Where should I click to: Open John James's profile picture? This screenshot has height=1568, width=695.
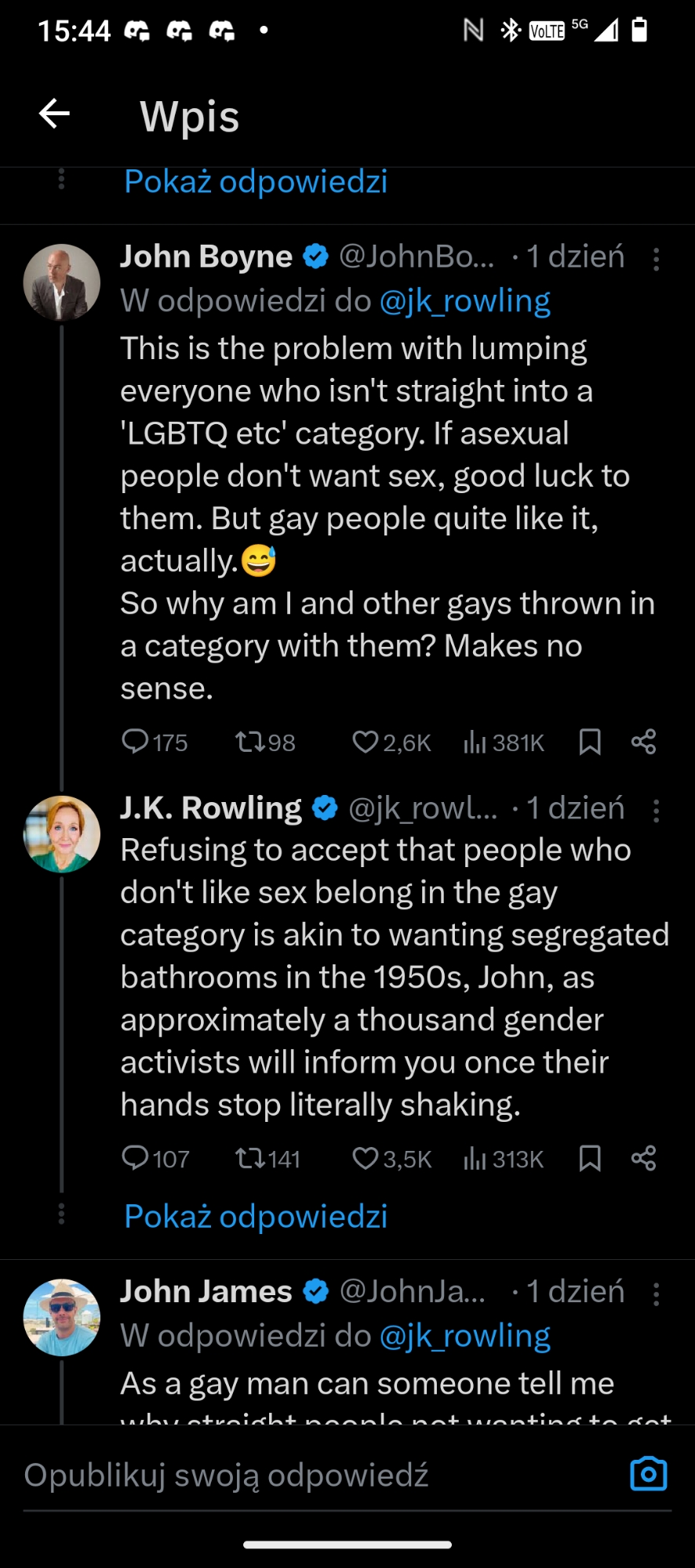click(62, 1317)
